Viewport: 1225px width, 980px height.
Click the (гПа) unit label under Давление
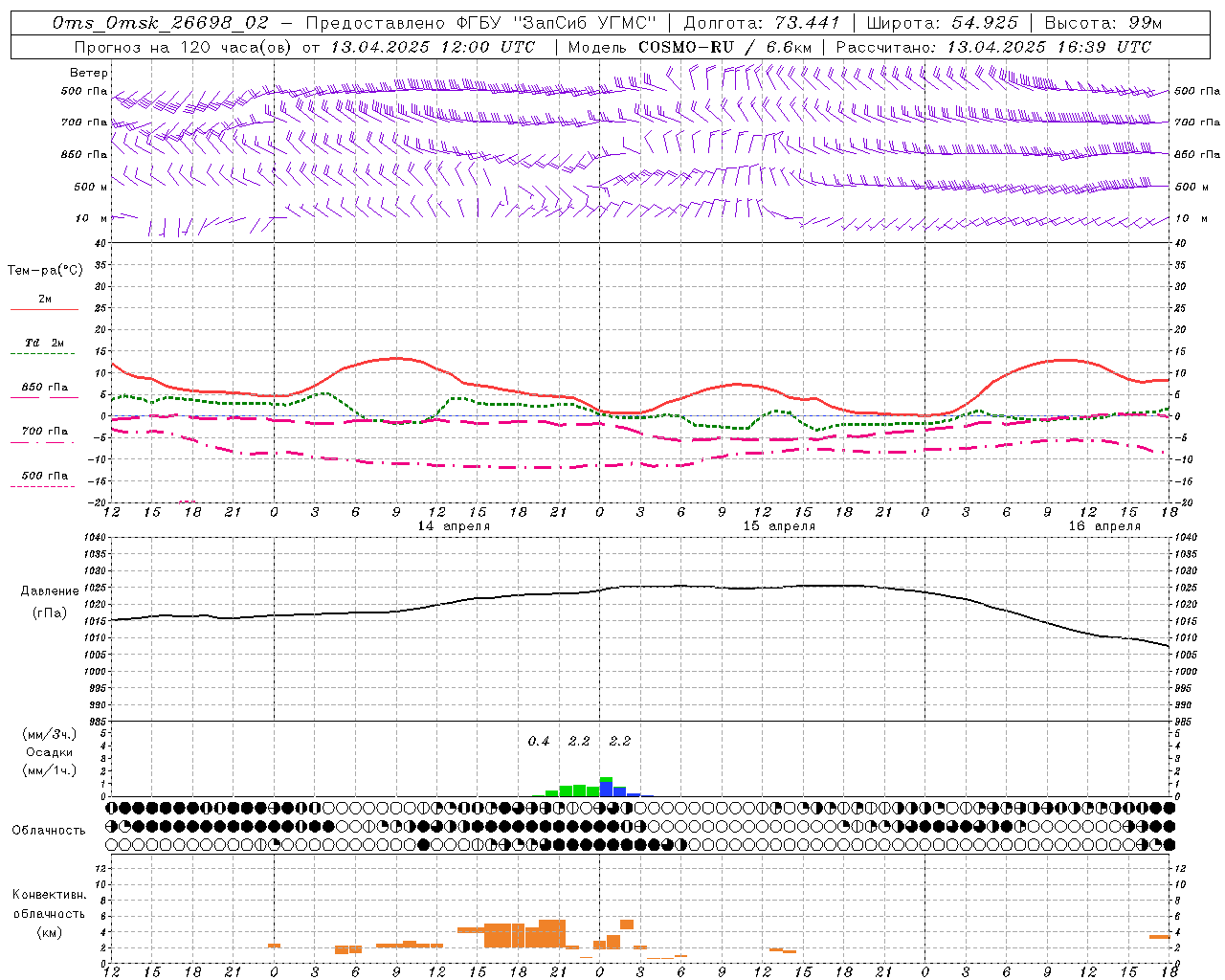(49, 613)
